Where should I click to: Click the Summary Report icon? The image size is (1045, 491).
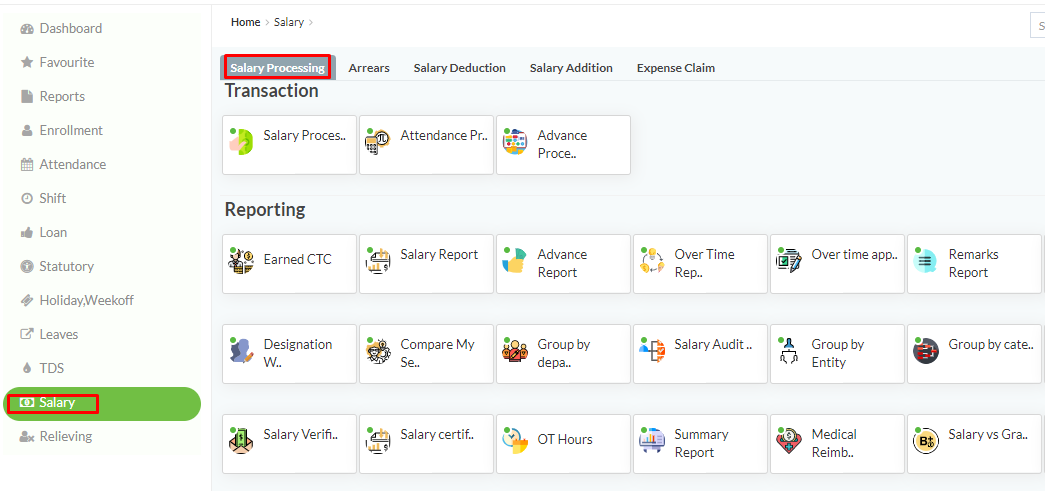pyautogui.click(x=652, y=440)
